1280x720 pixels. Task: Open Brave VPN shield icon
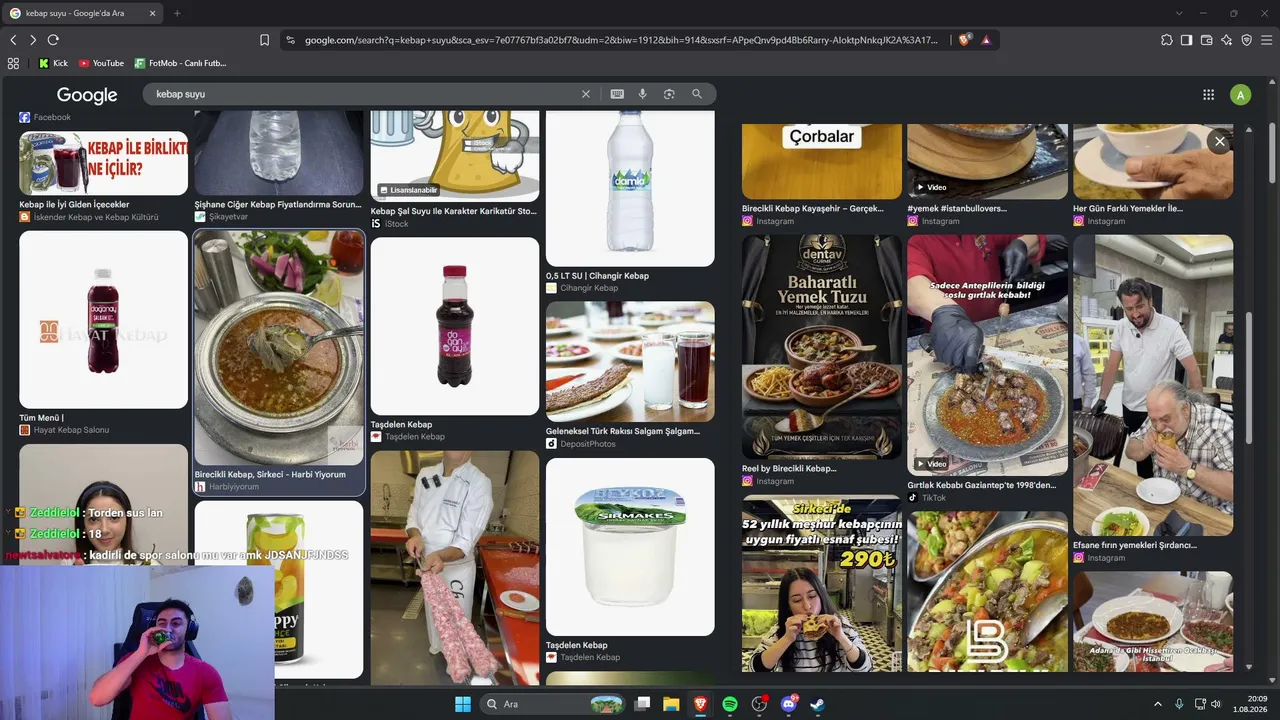click(1246, 40)
